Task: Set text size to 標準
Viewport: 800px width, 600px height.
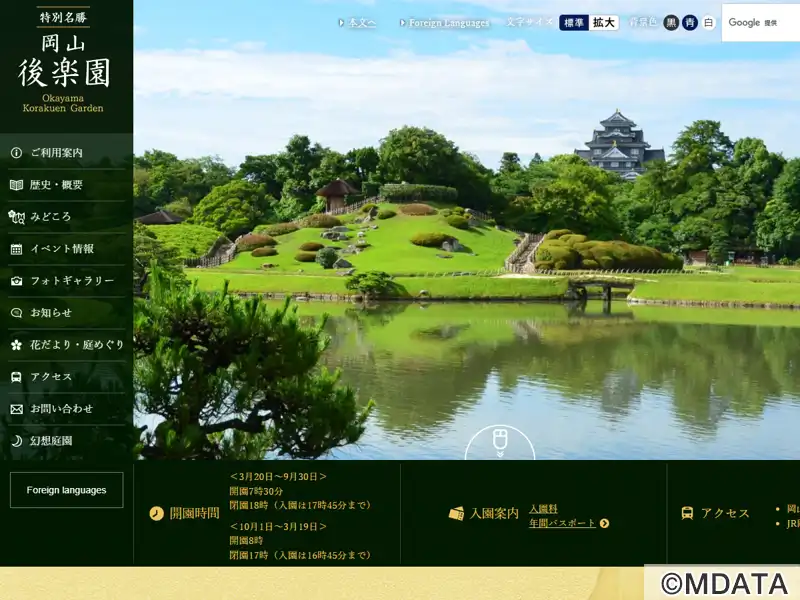Action: pyautogui.click(x=573, y=23)
